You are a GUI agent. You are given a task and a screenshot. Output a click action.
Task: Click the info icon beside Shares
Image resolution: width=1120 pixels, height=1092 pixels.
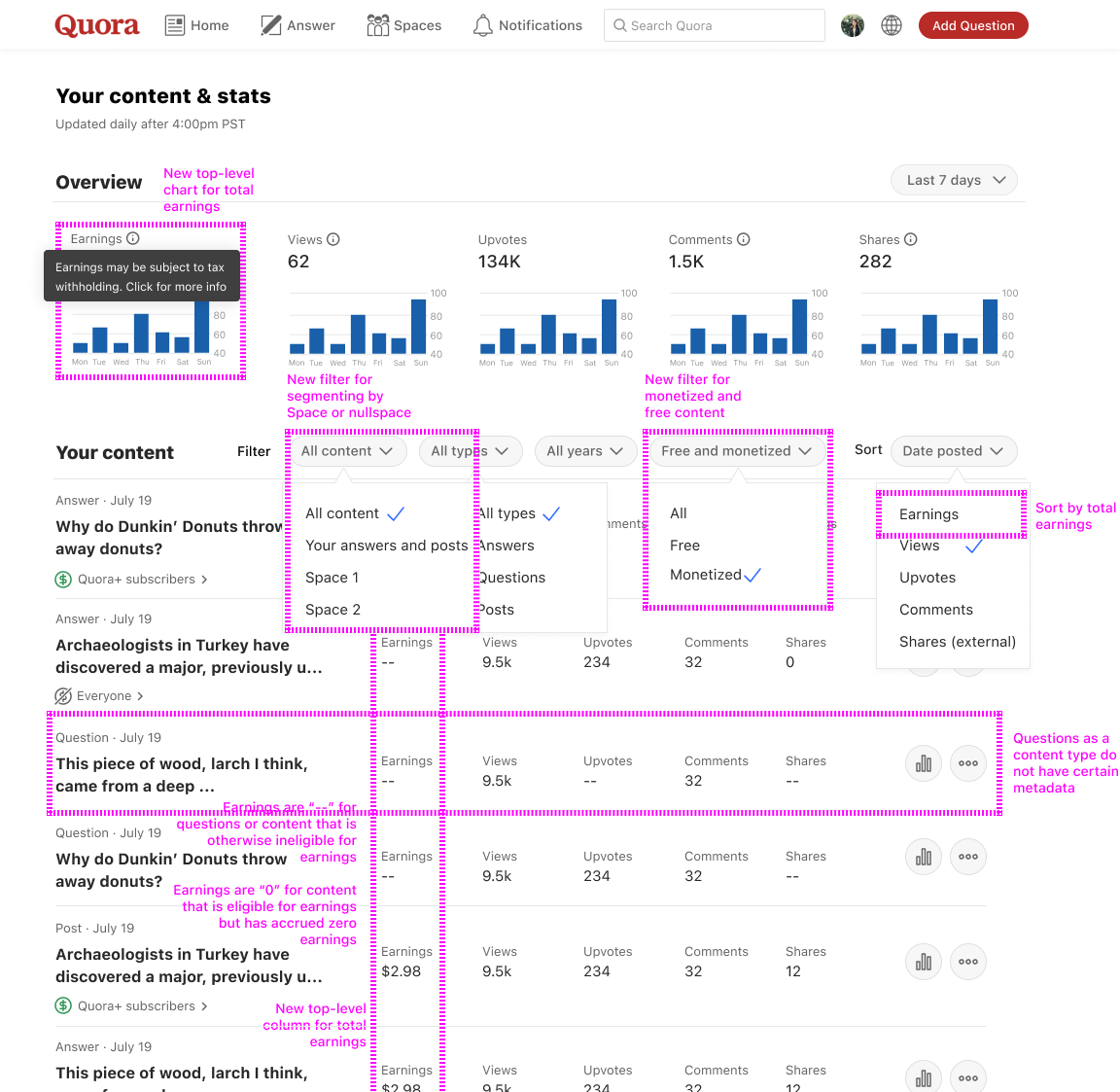tap(910, 239)
